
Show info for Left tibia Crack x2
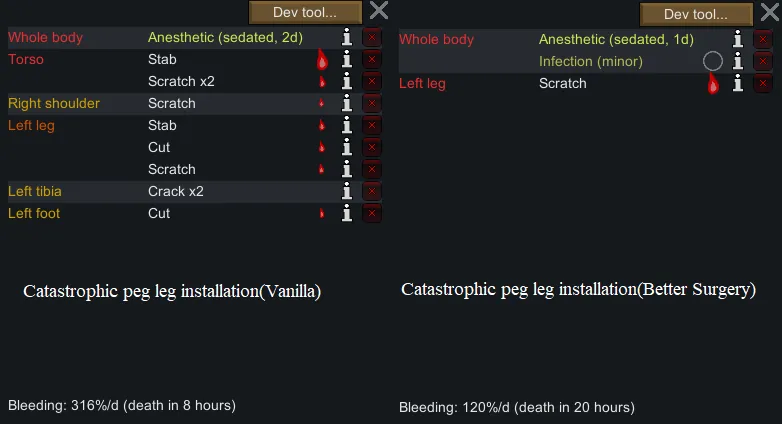pos(347,192)
